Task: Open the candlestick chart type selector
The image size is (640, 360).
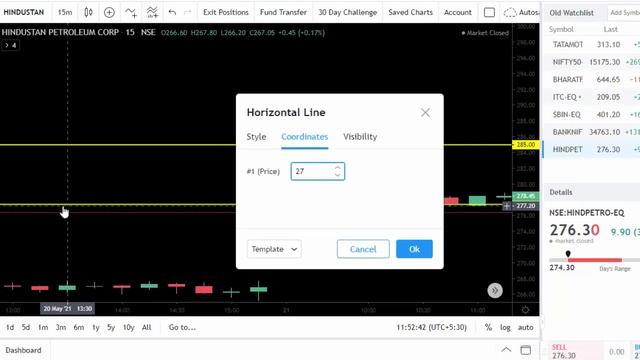Action: click(88, 12)
